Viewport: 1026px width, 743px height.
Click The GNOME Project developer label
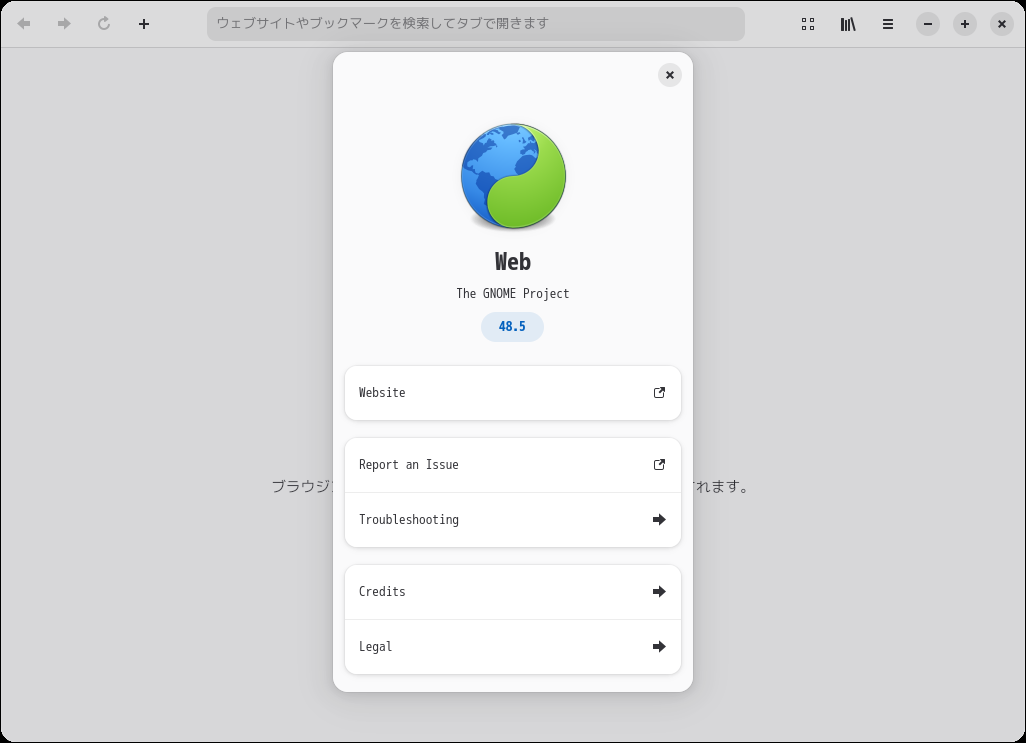pos(512,293)
